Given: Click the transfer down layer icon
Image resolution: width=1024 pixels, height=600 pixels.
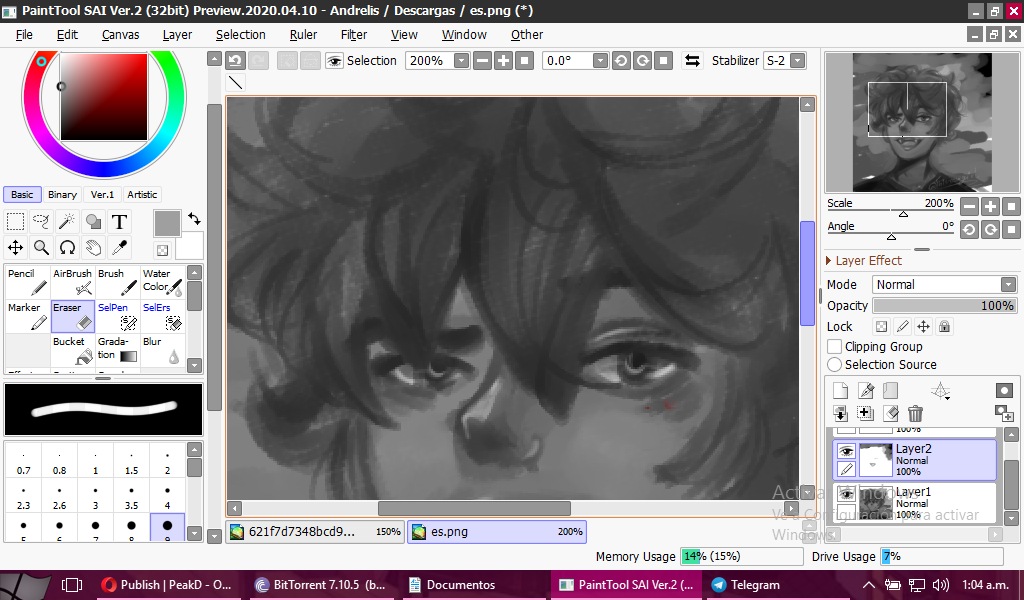Looking at the screenshot, I should pos(840,413).
